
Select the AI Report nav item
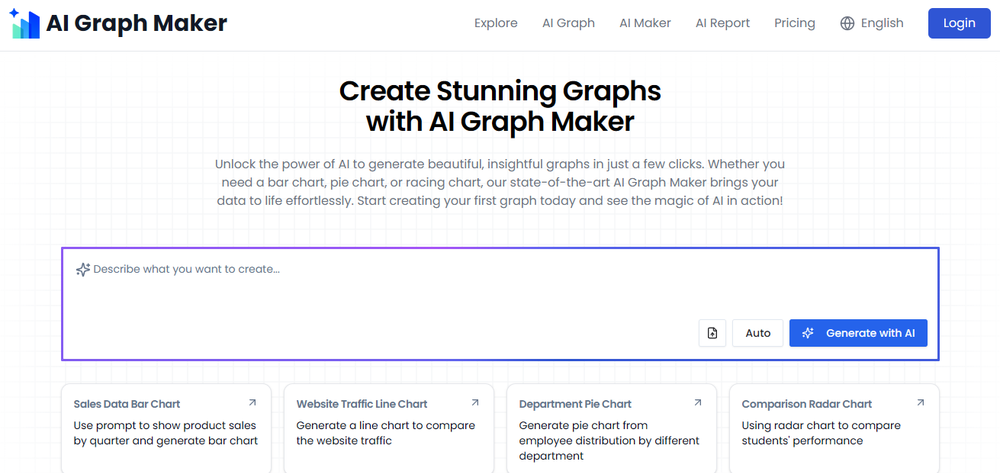pyautogui.click(x=722, y=23)
